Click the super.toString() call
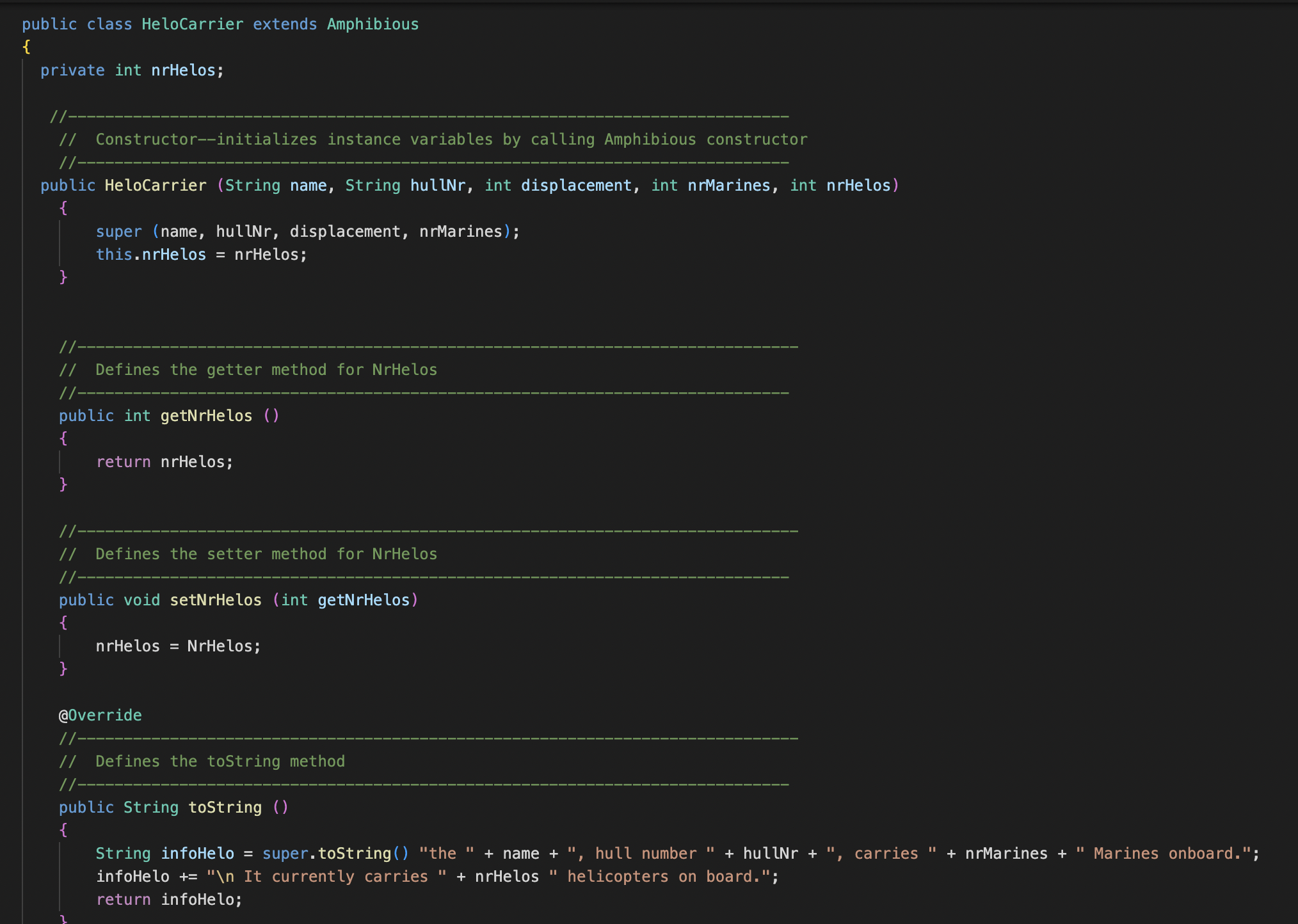 pos(335,854)
